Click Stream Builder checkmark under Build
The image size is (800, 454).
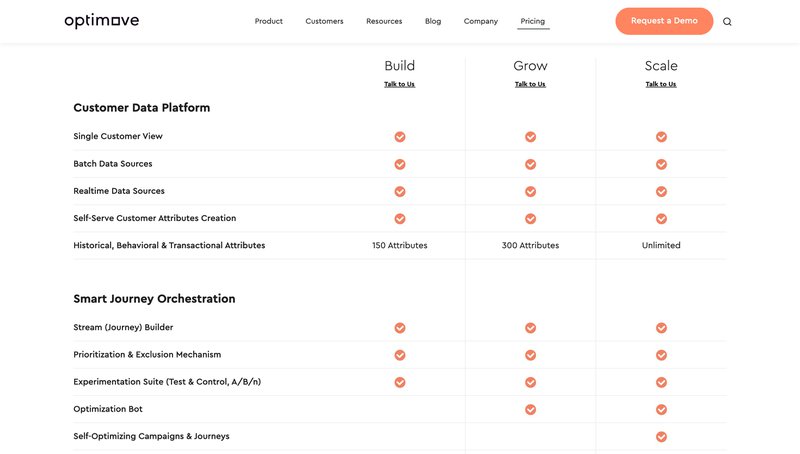coord(399,327)
